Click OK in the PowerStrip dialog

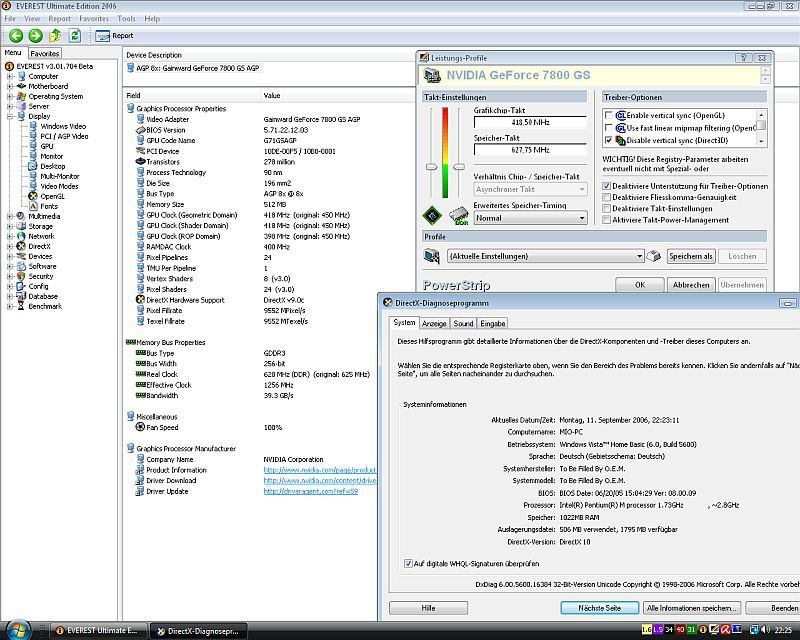point(640,285)
